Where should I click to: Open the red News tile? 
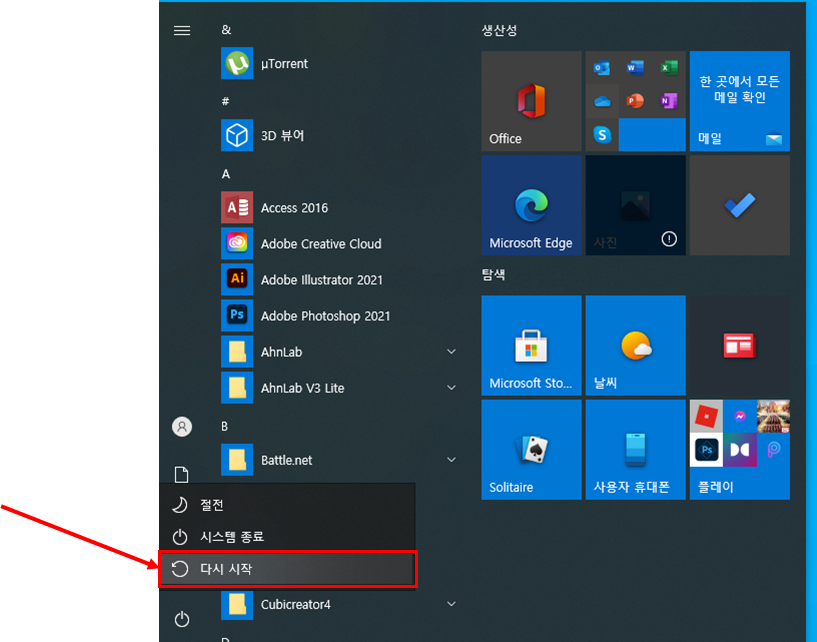pos(739,345)
